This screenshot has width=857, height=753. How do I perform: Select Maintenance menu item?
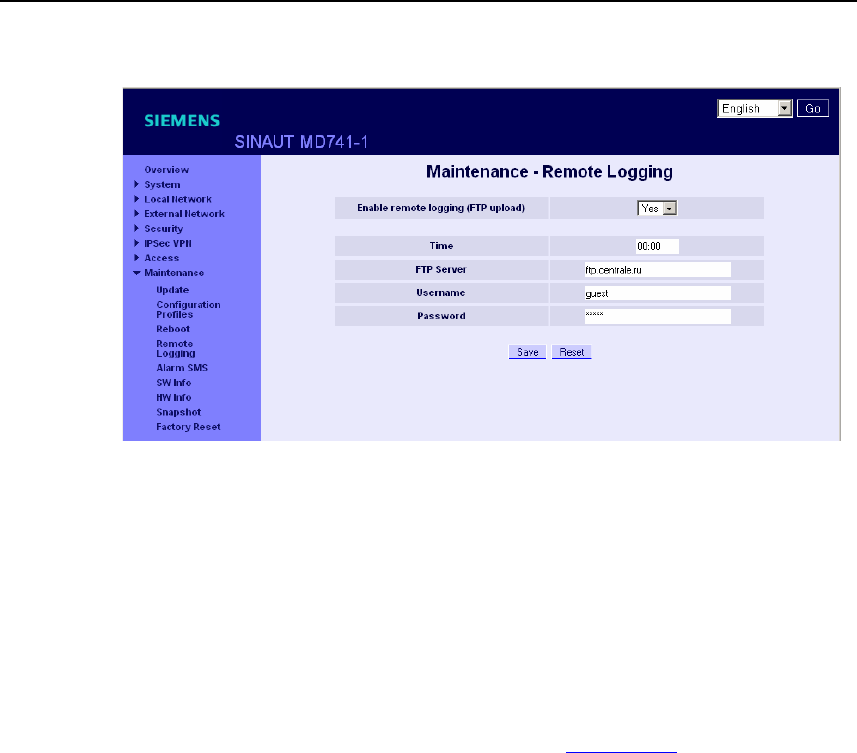pyautogui.click(x=174, y=273)
